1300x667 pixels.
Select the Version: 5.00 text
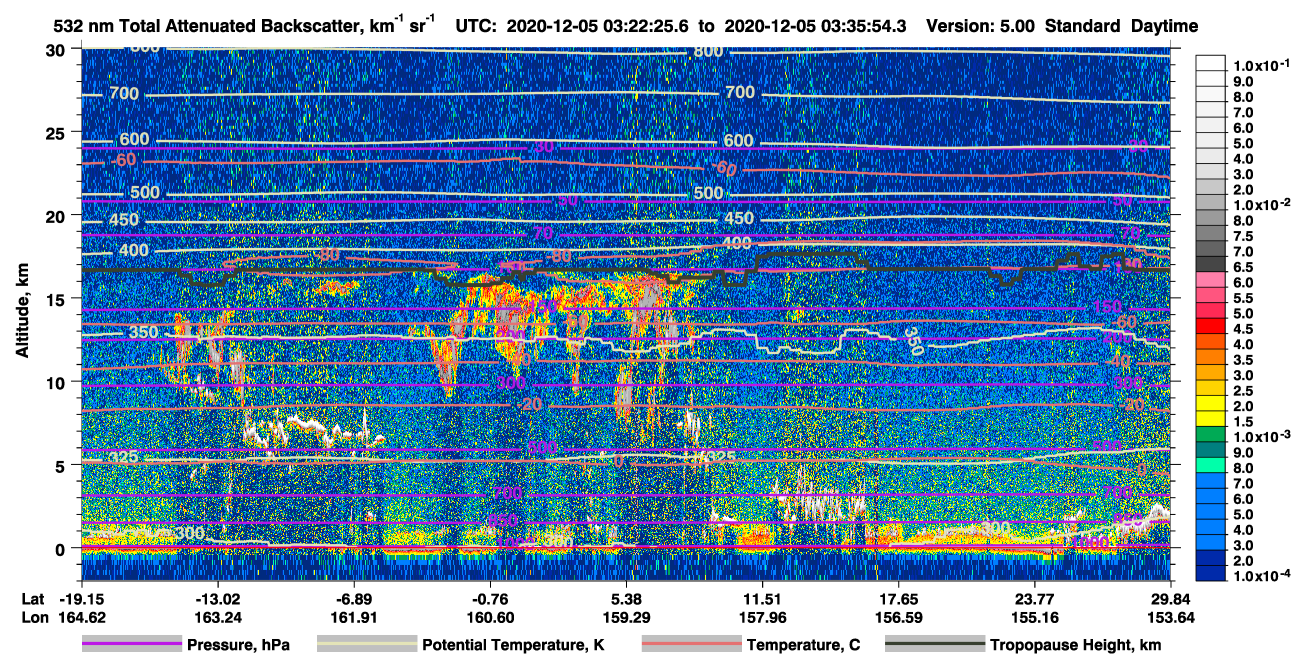980,27
